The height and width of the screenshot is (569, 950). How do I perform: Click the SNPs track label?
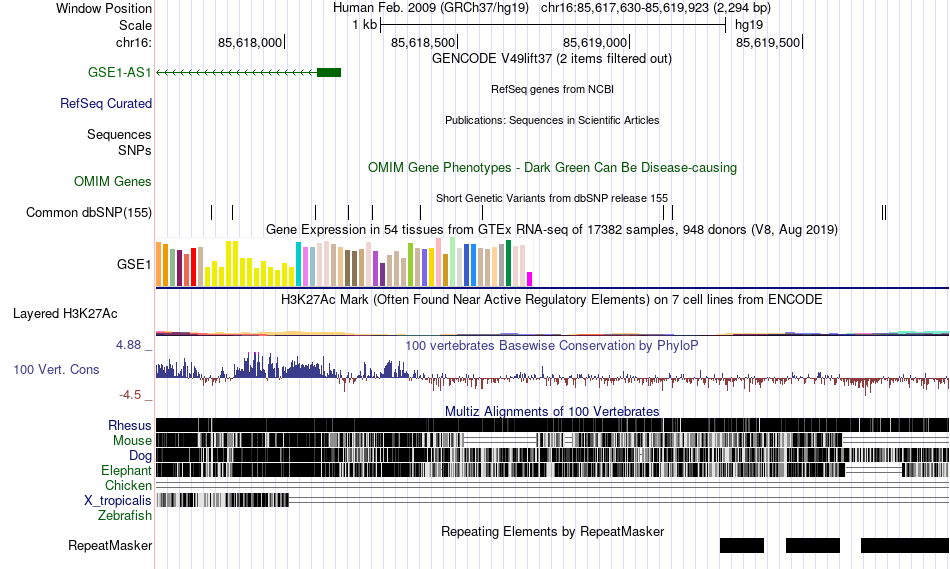[x=135, y=150]
